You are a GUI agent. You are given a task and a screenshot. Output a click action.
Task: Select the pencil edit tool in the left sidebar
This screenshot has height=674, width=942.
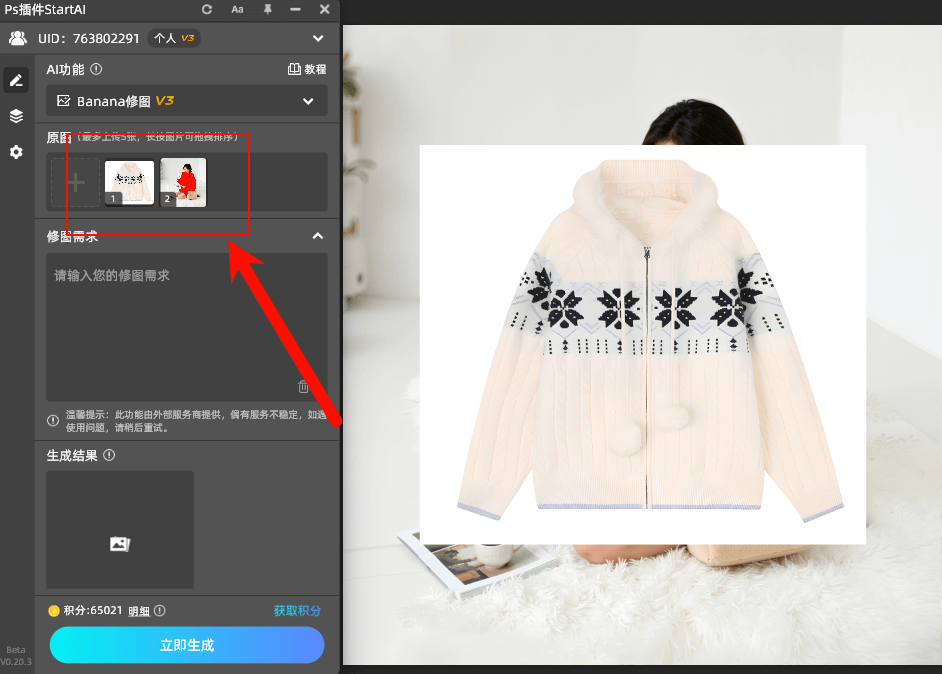(x=16, y=79)
